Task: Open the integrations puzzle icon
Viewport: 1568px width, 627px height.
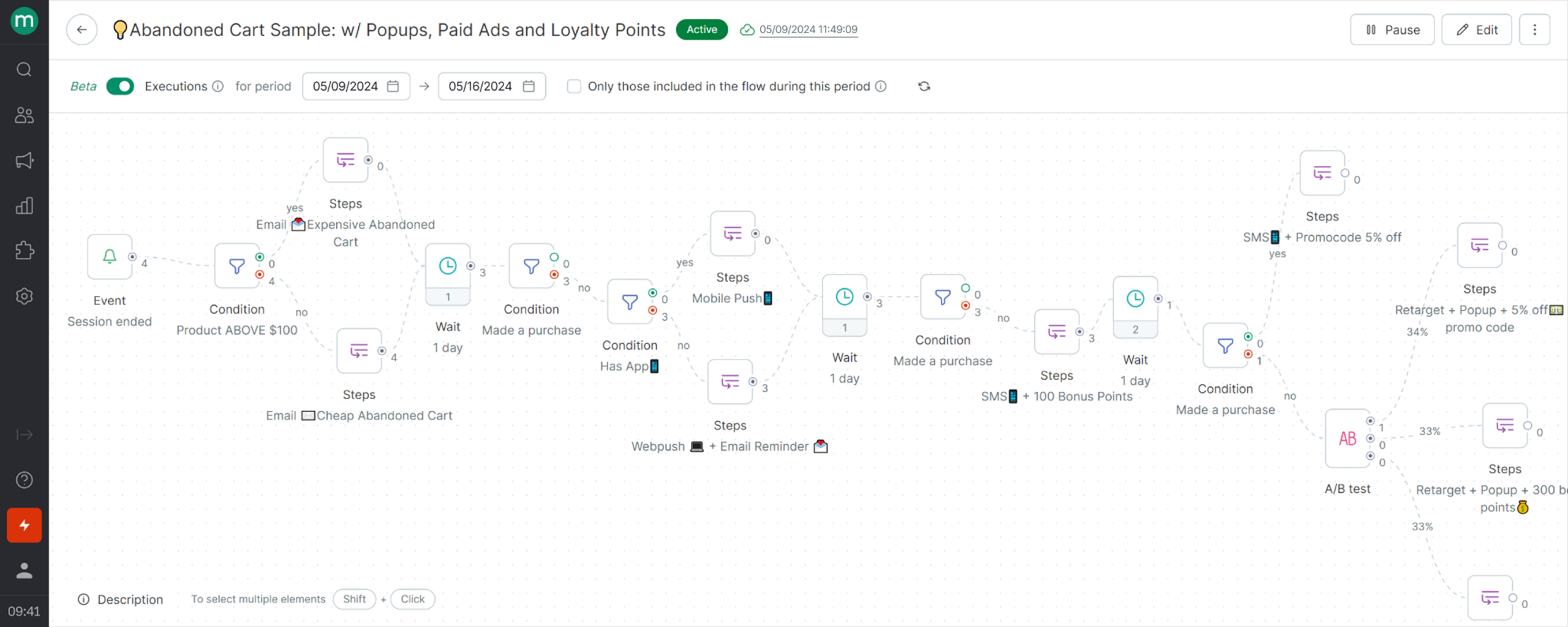Action: [x=24, y=250]
